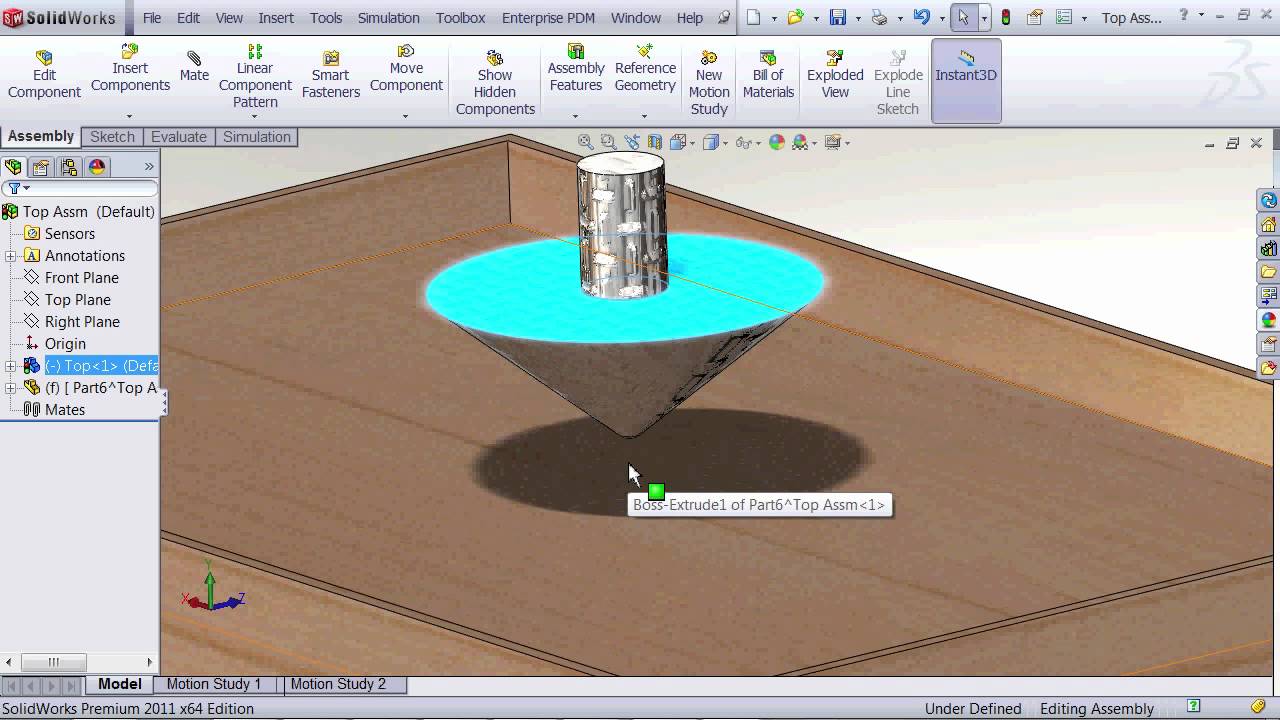Switch to the Simulation ribbon tab
Viewport: 1280px width, 720px height.
point(257,137)
